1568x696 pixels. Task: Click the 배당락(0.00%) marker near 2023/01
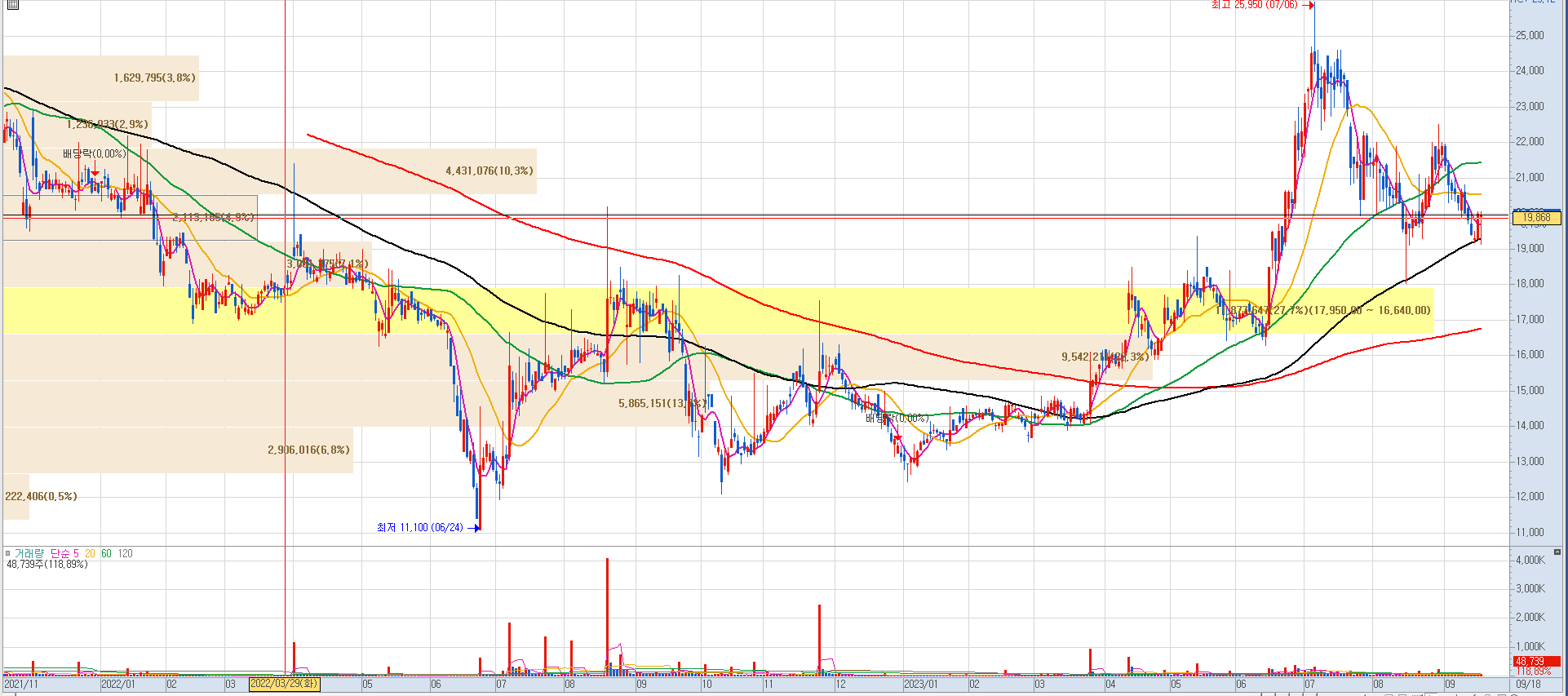[897, 419]
